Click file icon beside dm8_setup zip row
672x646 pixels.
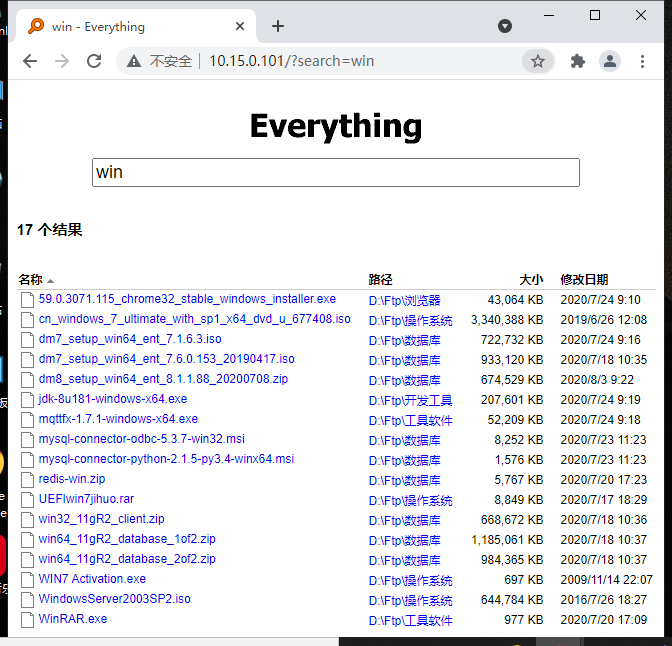[27, 380]
